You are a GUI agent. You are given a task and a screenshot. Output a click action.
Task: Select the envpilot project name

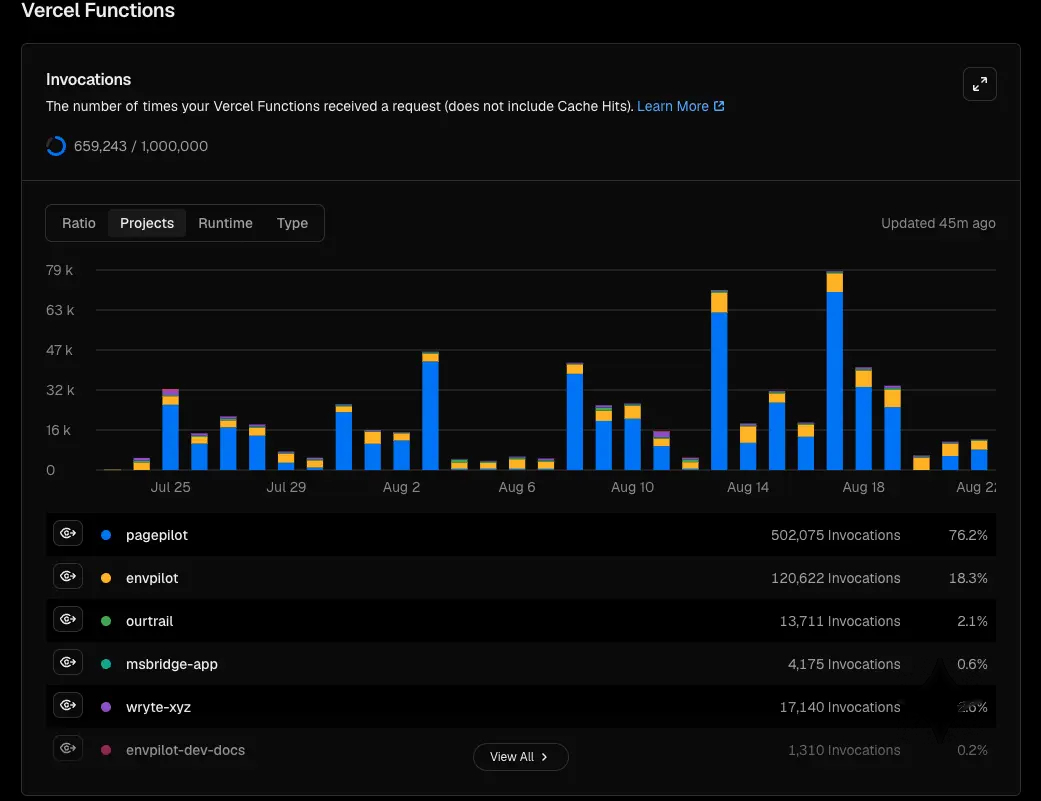tap(152, 578)
